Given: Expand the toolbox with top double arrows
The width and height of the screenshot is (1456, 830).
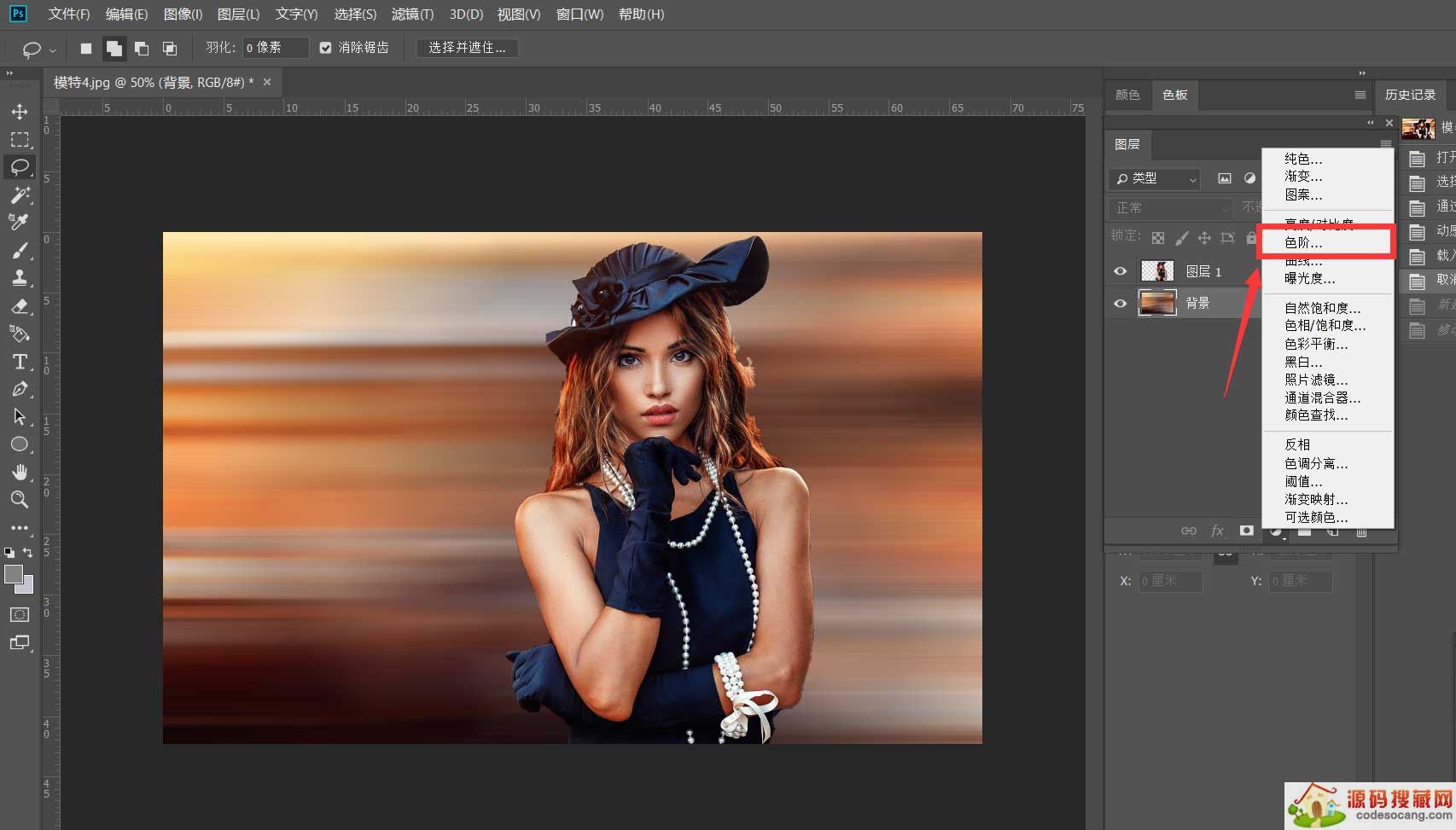Looking at the screenshot, I should [x=9, y=73].
